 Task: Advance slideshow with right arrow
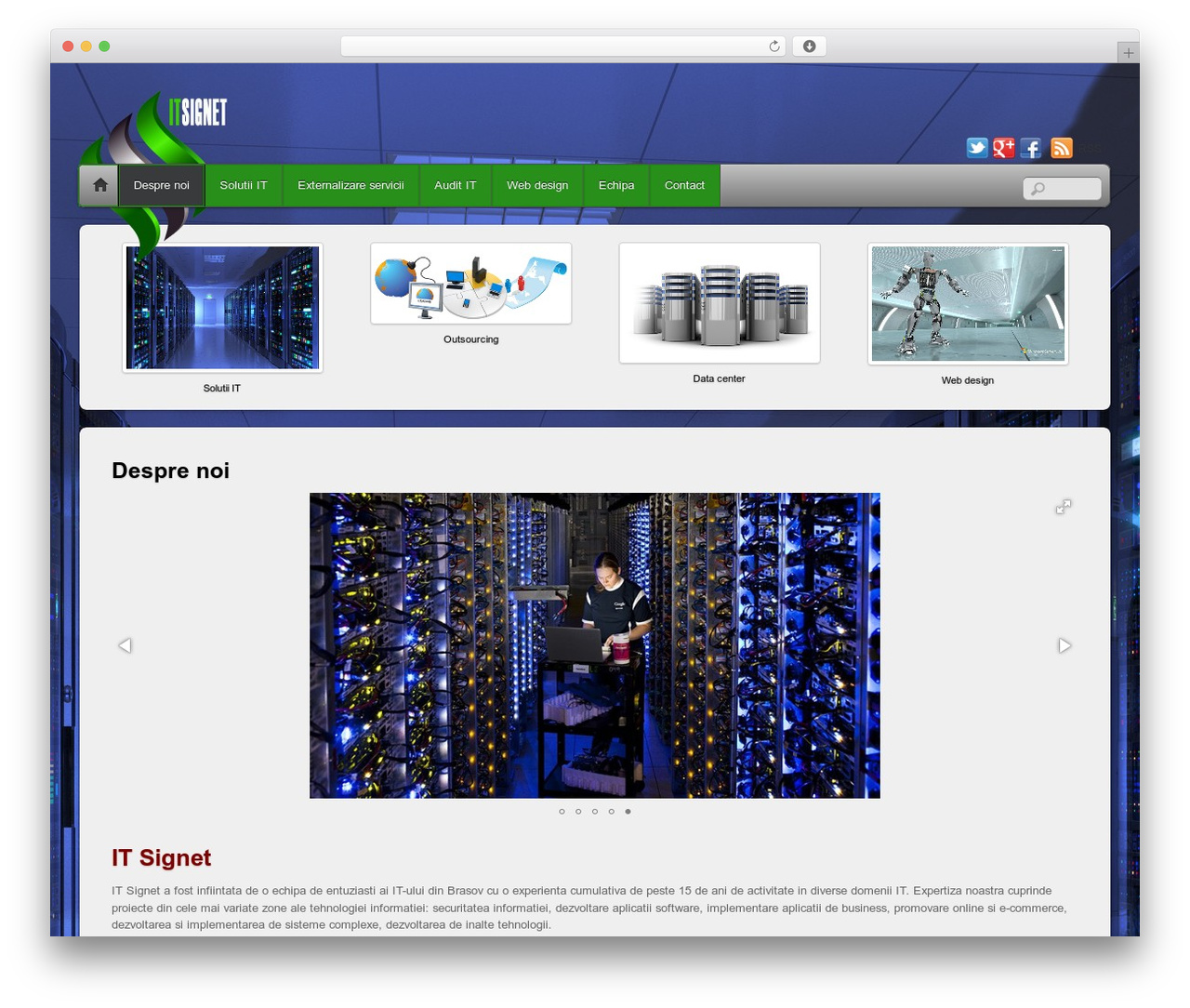(x=1064, y=645)
